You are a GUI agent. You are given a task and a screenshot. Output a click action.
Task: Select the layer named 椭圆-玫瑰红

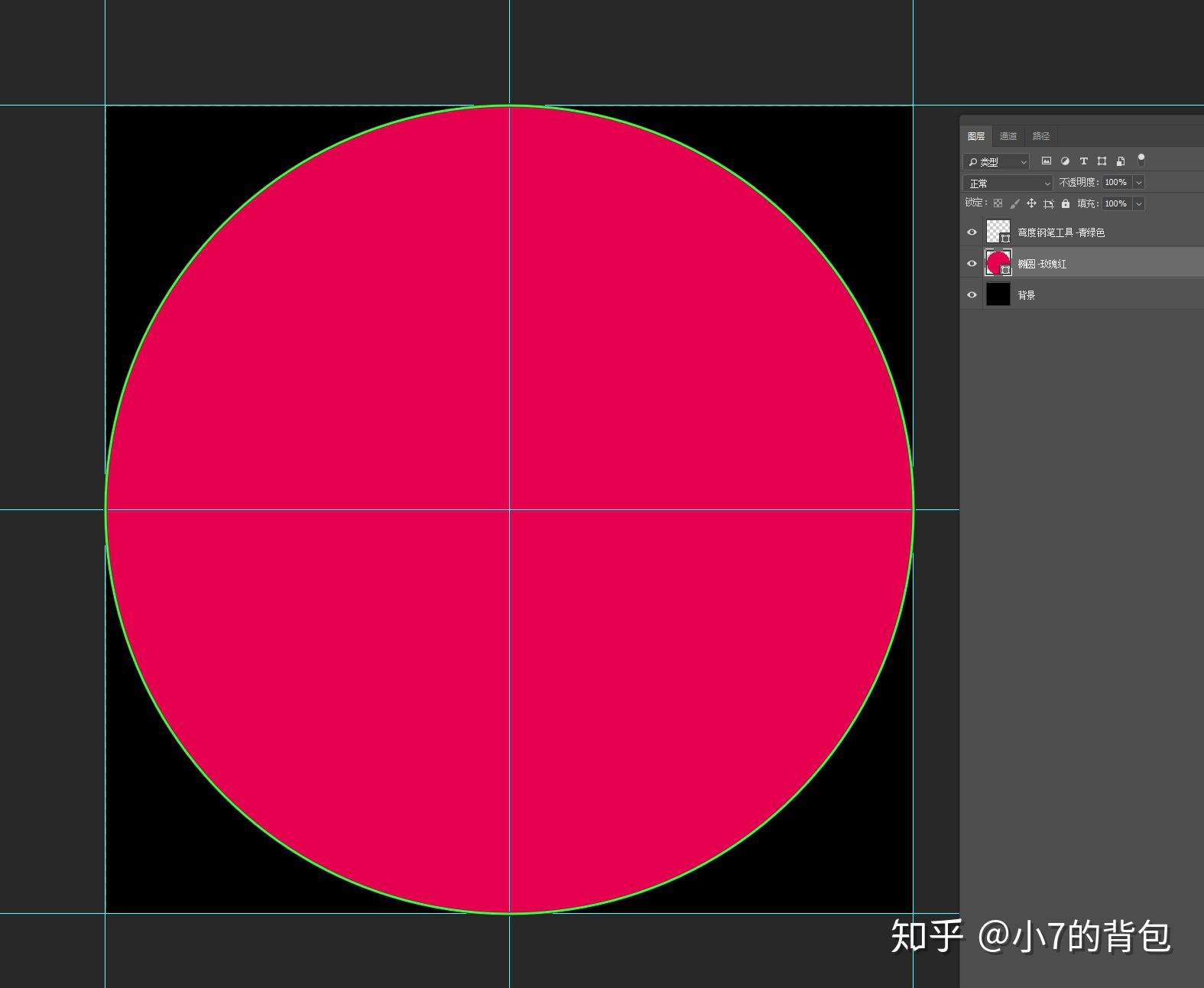[x=1042, y=264]
